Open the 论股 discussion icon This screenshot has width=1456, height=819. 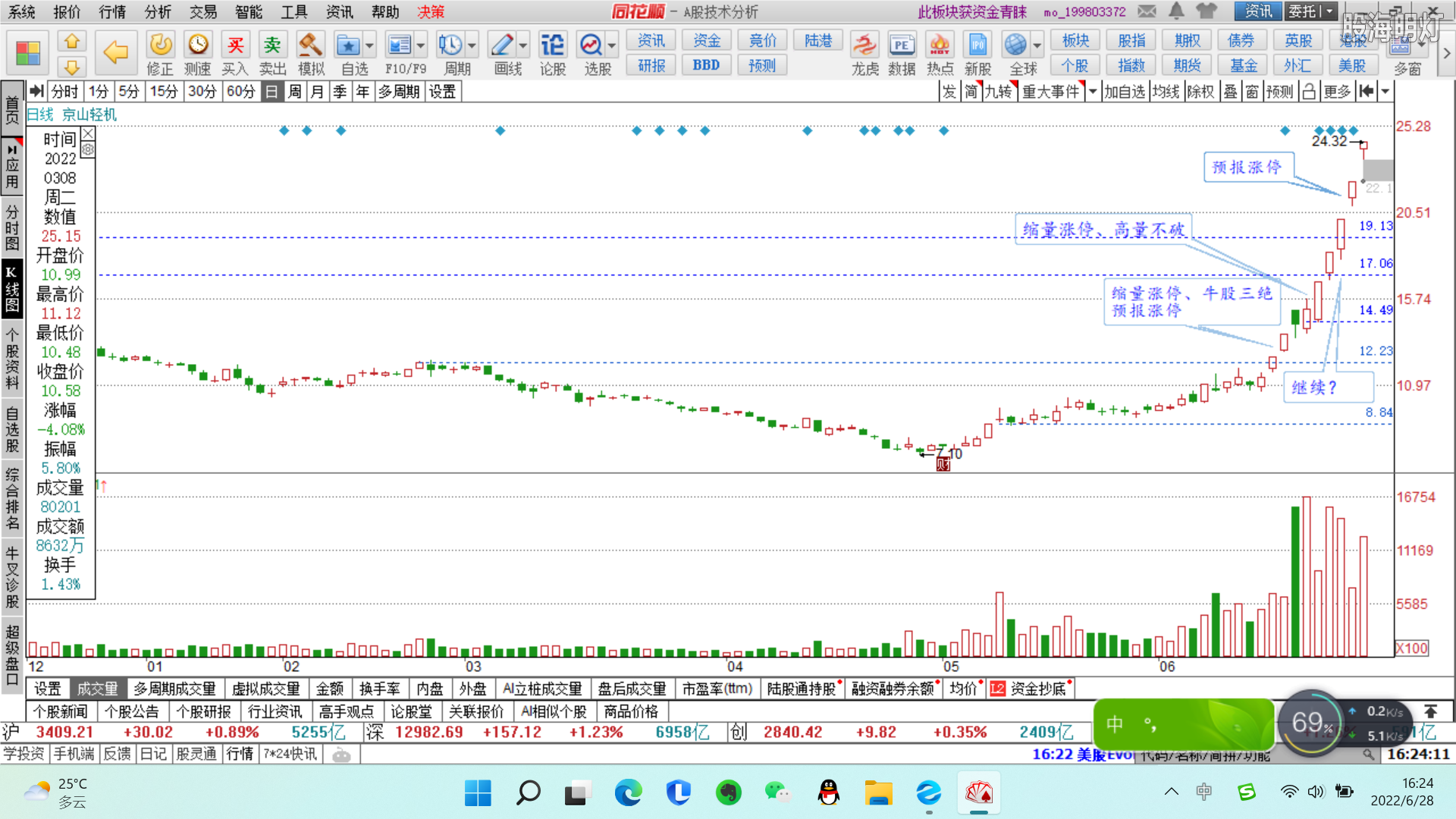pos(553,53)
